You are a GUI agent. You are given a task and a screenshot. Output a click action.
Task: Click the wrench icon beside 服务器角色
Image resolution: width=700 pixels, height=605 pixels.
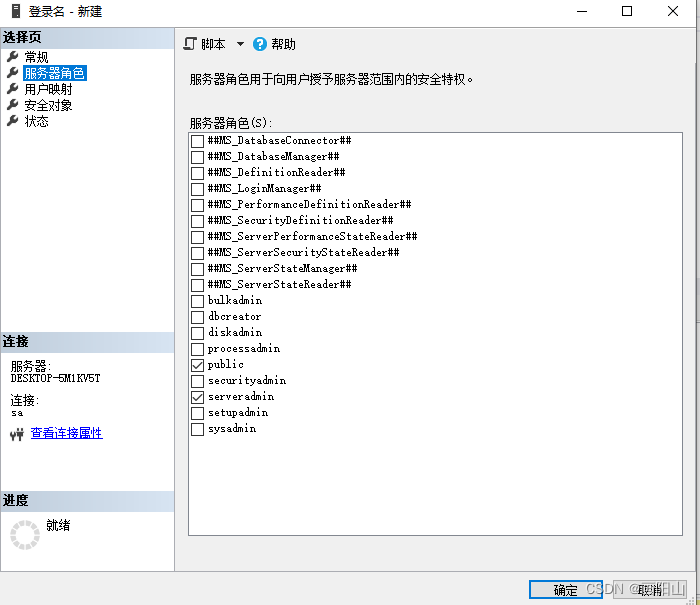pos(12,72)
